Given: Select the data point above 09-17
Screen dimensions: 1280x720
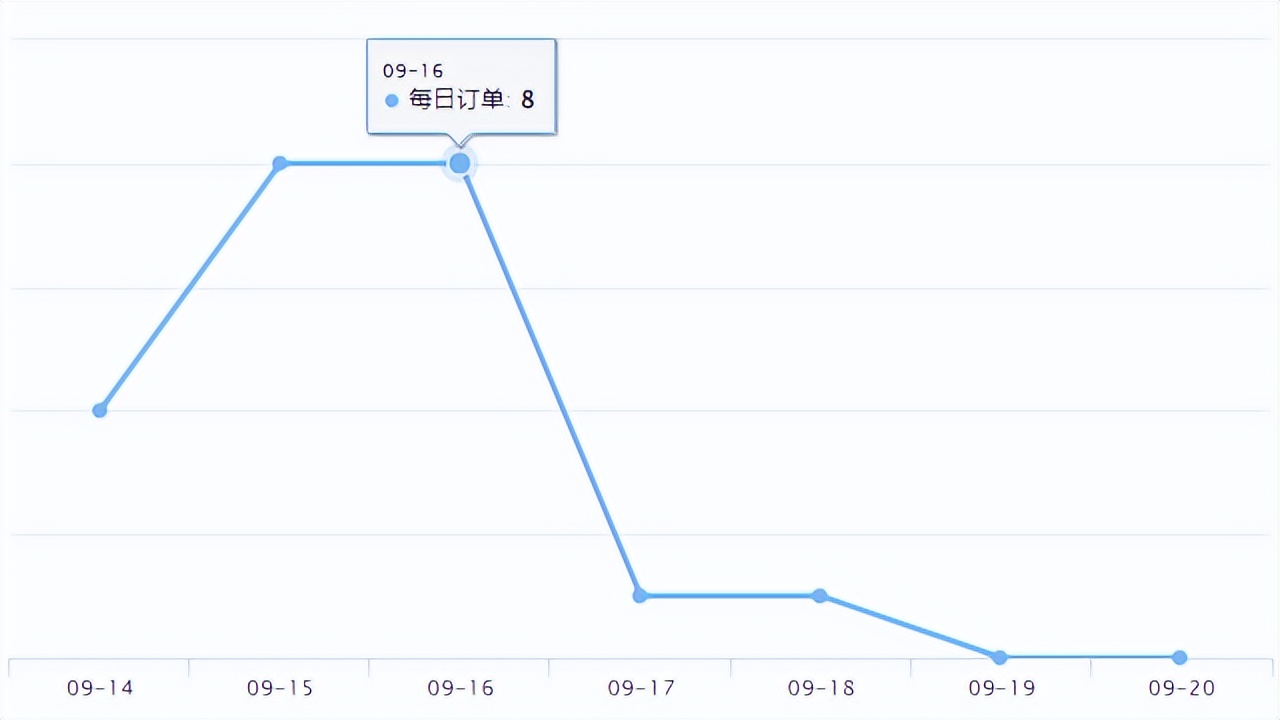Looking at the screenshot, I should [640, 596].
